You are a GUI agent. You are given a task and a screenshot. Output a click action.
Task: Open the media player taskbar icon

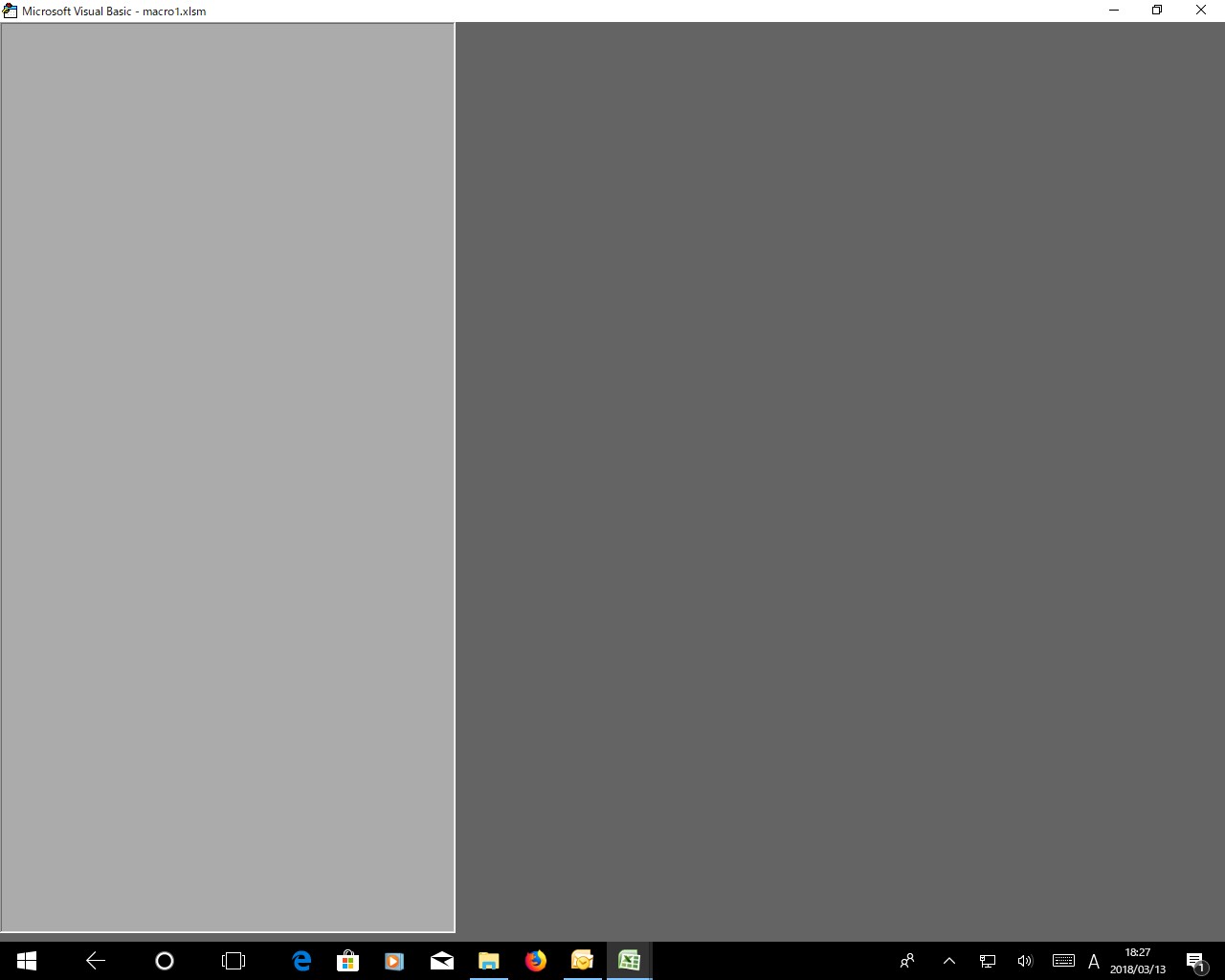click(394, 961)
